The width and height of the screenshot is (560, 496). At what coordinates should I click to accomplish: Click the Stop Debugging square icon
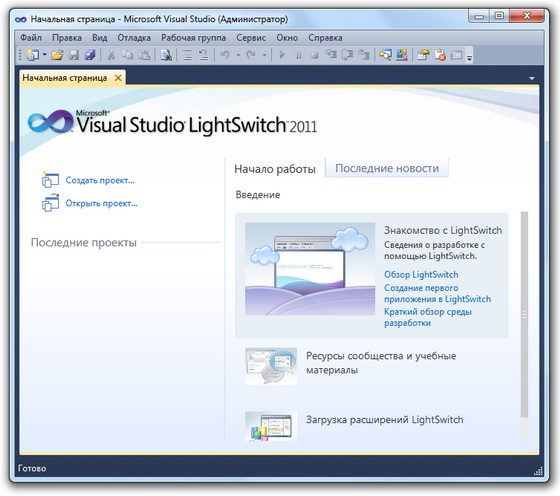coord(314,55)
